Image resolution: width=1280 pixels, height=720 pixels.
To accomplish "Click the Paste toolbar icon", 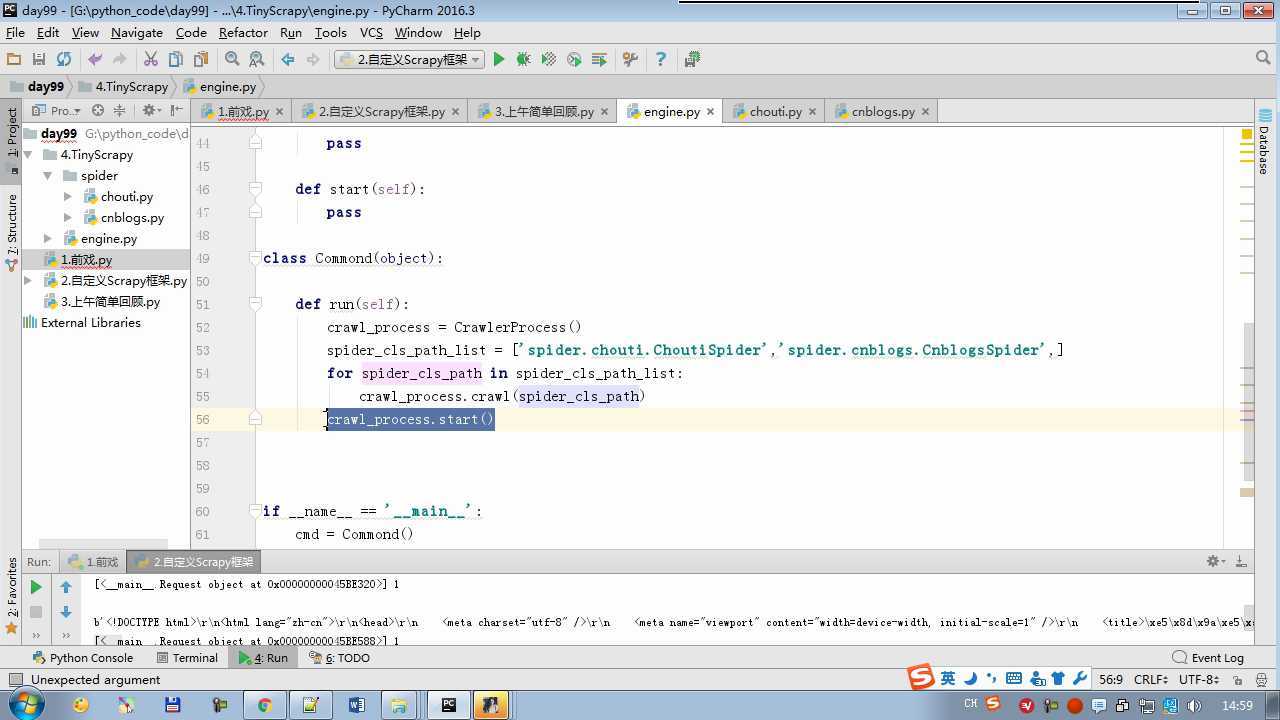I will tap(201, 60).
